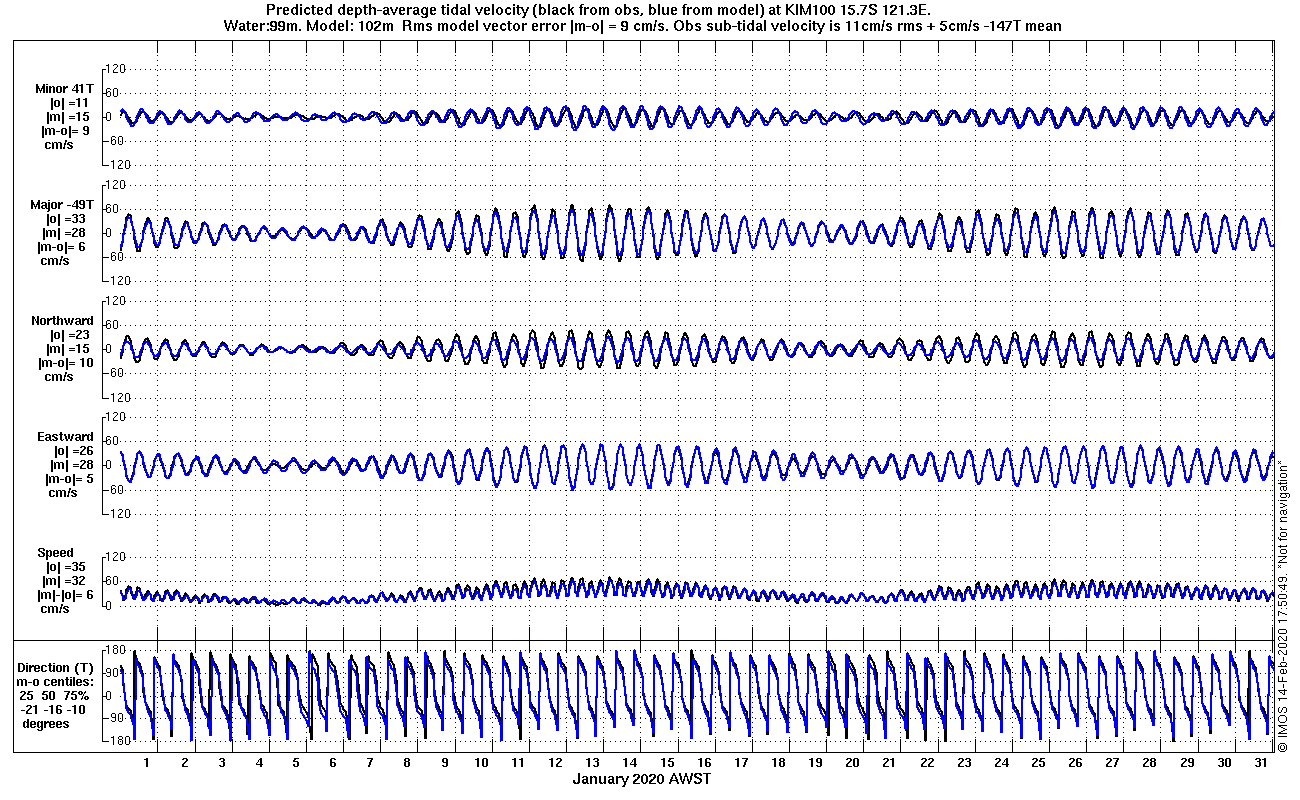Select day "15" on the date axis

(x=666, y=763)
